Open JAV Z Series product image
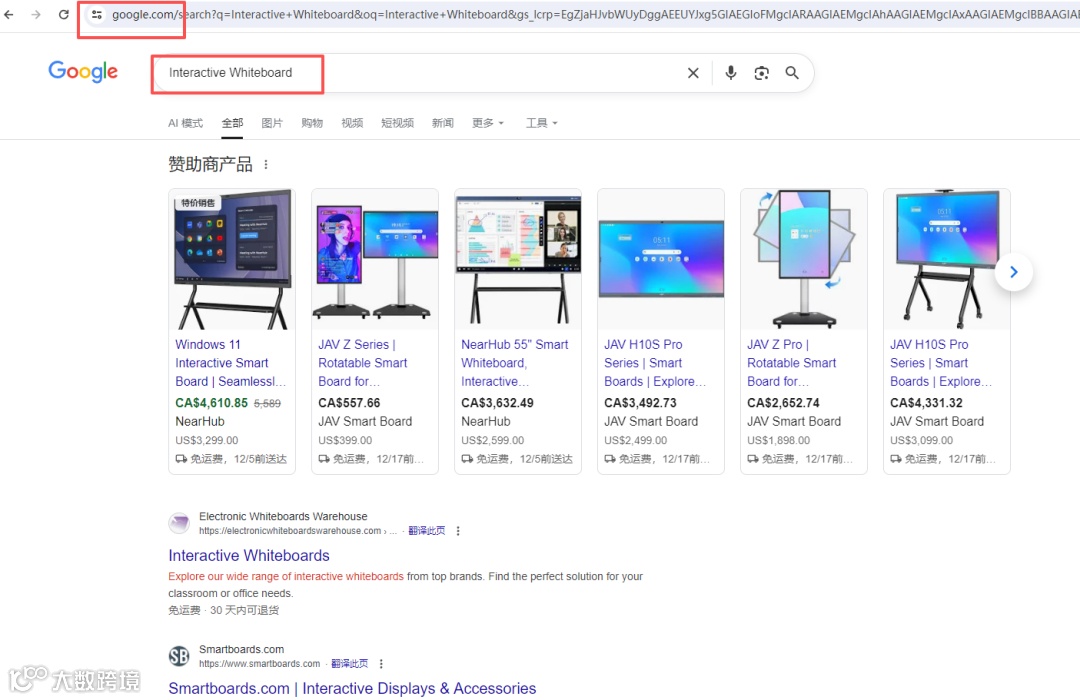Viewport: 1080px width, 700px height. pos(375,259)
